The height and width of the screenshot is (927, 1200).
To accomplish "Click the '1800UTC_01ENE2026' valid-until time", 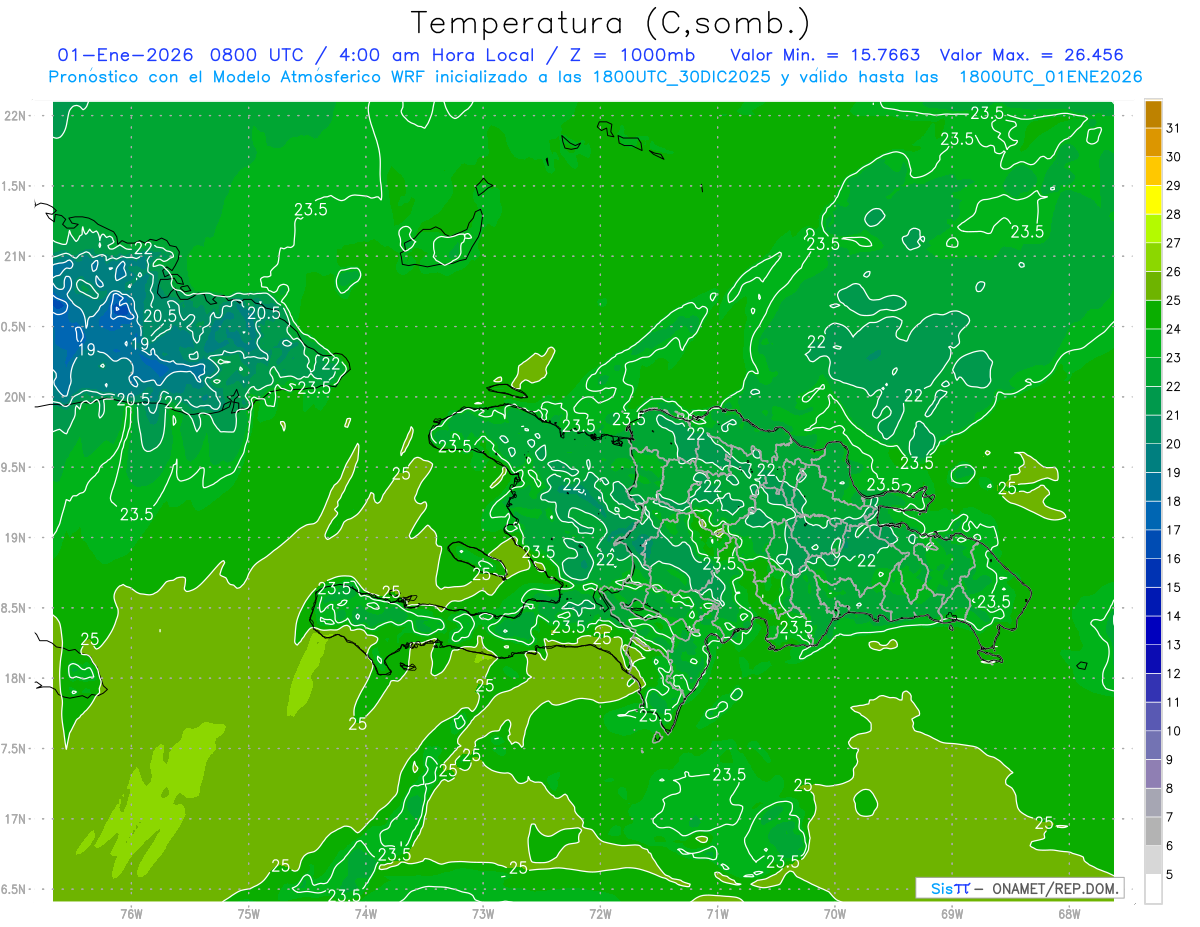I will pyautogui.click(x=1050, y=77).
